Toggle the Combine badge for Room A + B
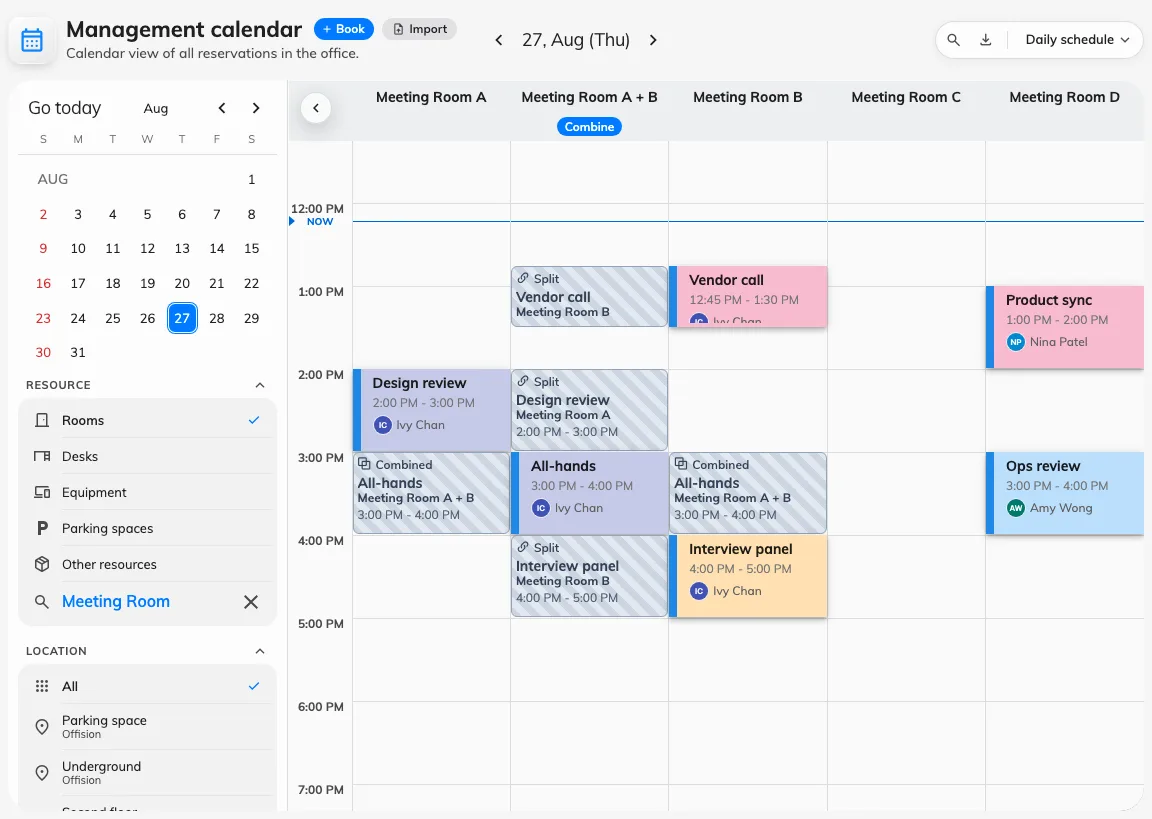Viewport: 1152px width, 819px height. [589, 126]
